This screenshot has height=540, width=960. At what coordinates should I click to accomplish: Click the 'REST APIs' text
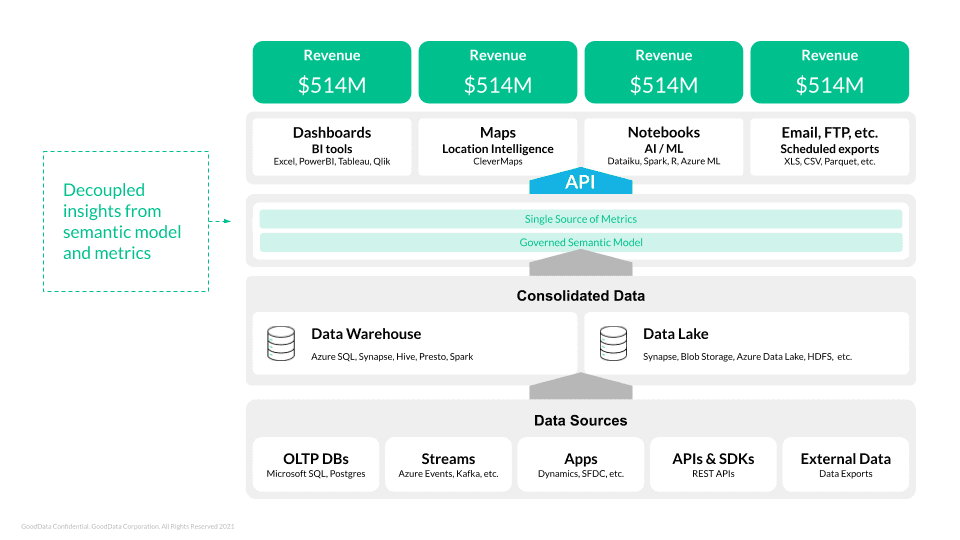713,474
